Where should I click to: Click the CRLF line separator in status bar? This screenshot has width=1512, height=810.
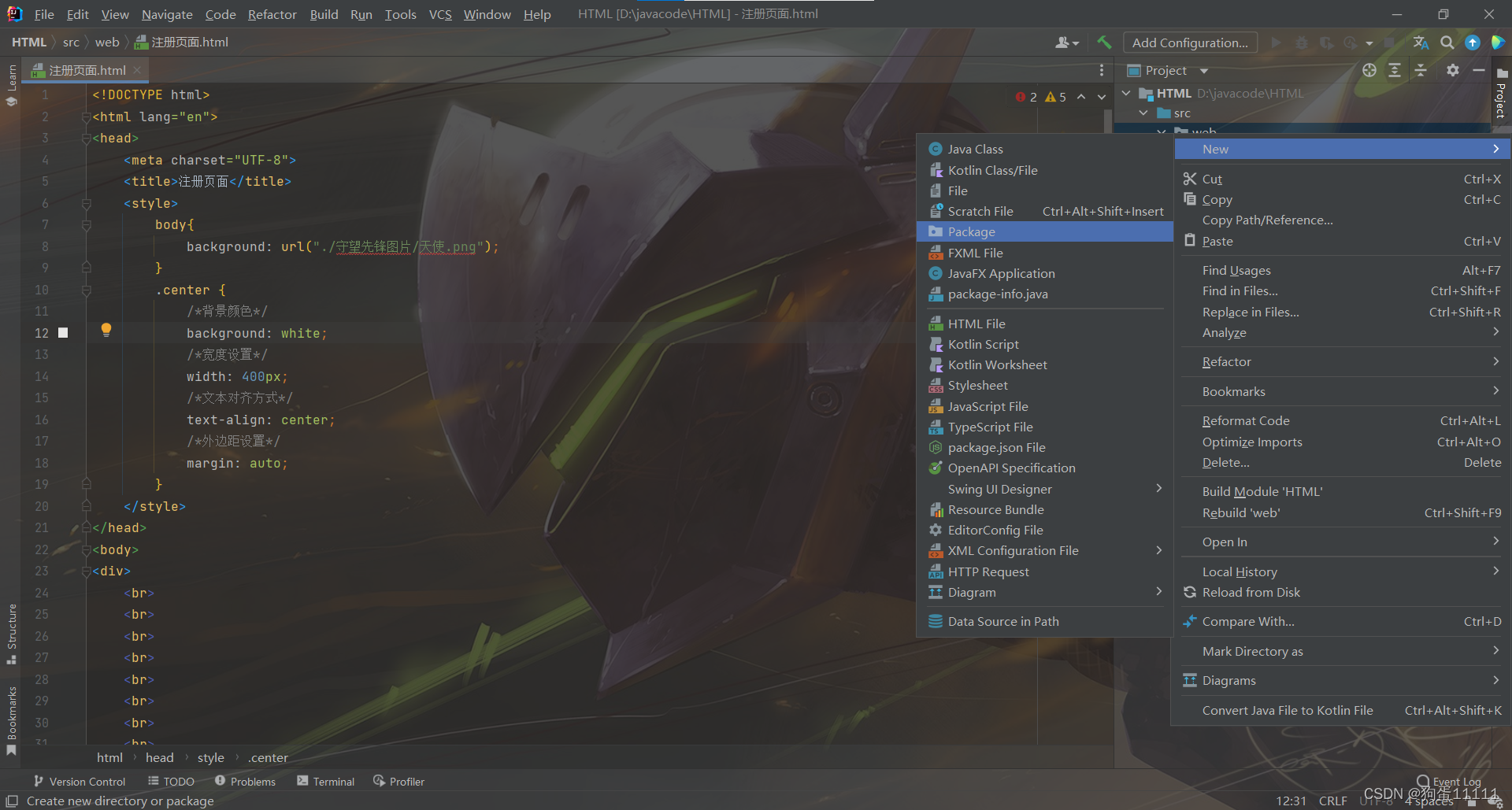1332,801
